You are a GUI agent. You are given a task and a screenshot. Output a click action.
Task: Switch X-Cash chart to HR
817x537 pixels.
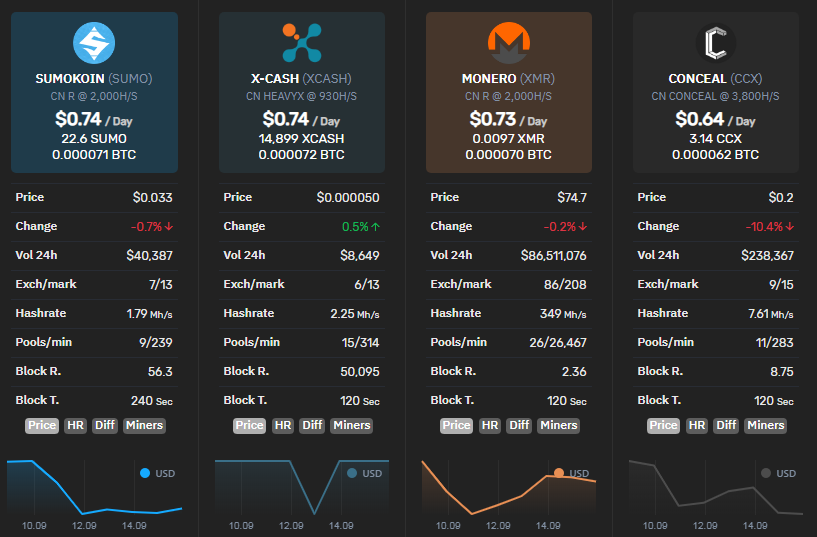282,426
